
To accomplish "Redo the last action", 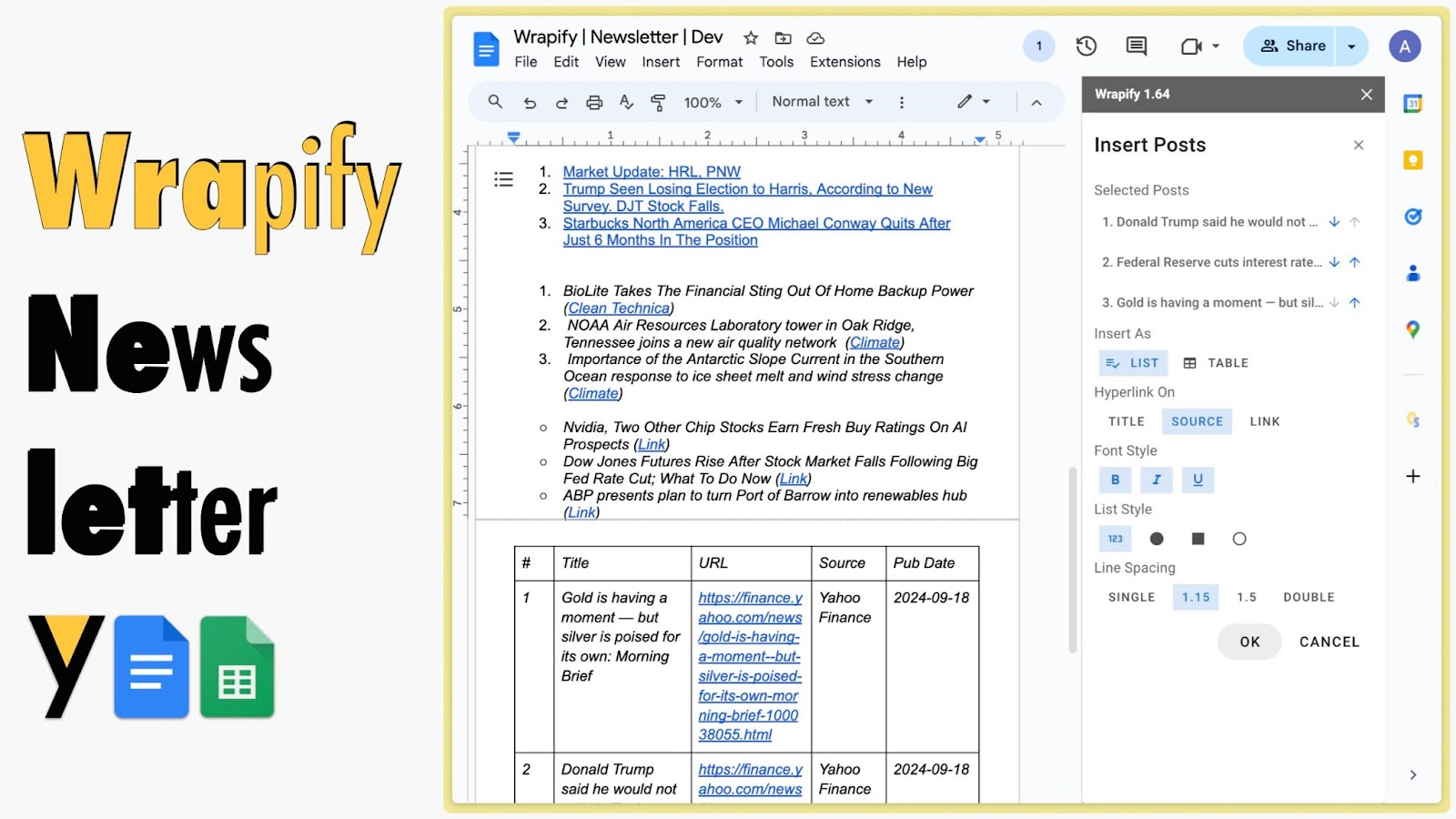I will (561, 103).
